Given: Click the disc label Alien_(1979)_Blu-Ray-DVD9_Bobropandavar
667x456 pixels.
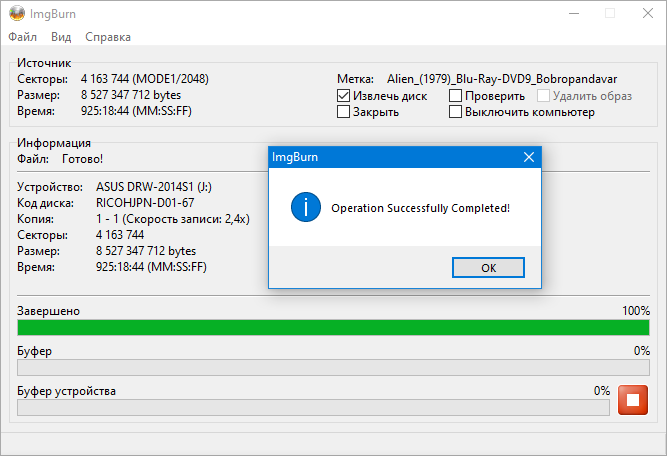Looking at the screenshot, I should pos(502,79).
